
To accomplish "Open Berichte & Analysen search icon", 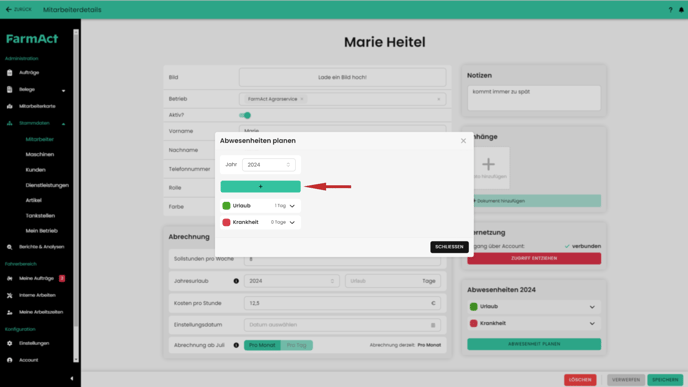I will (10, 247).
